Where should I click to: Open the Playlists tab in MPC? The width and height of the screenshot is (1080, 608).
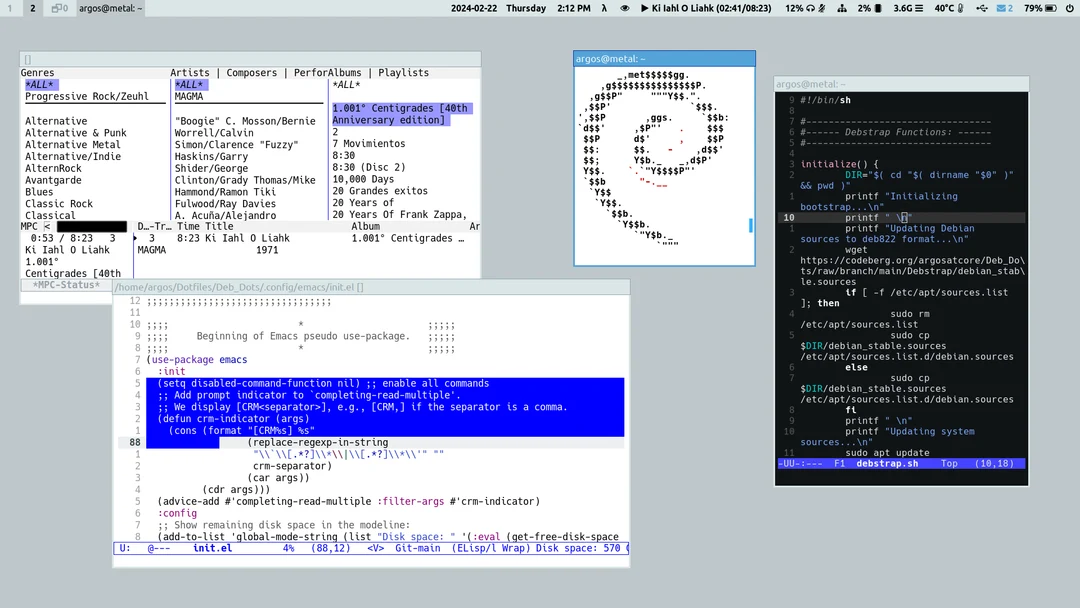point(403,72)
